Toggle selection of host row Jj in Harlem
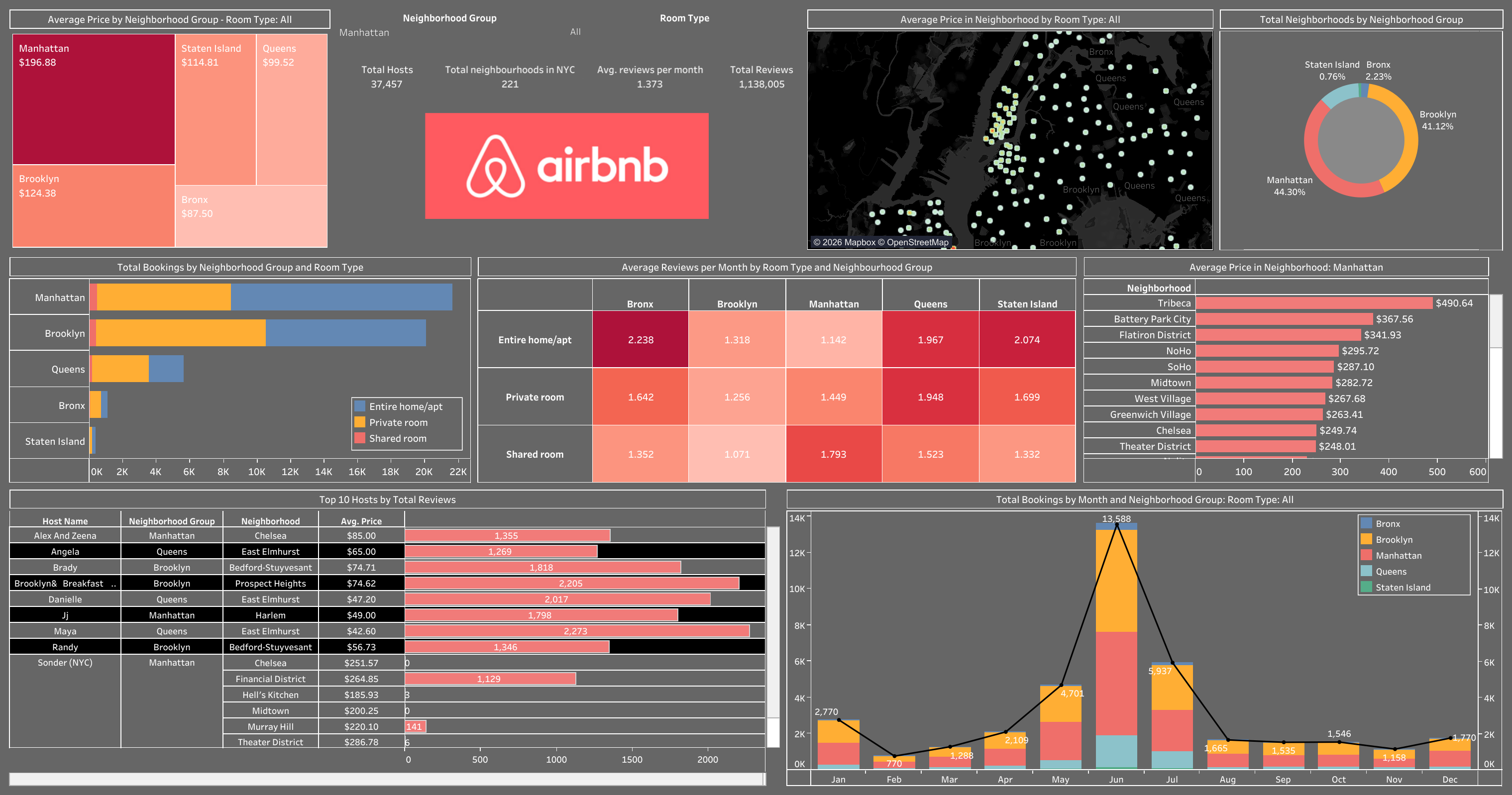The height and width of the screenshot is (795, 1512). point(66,615)
